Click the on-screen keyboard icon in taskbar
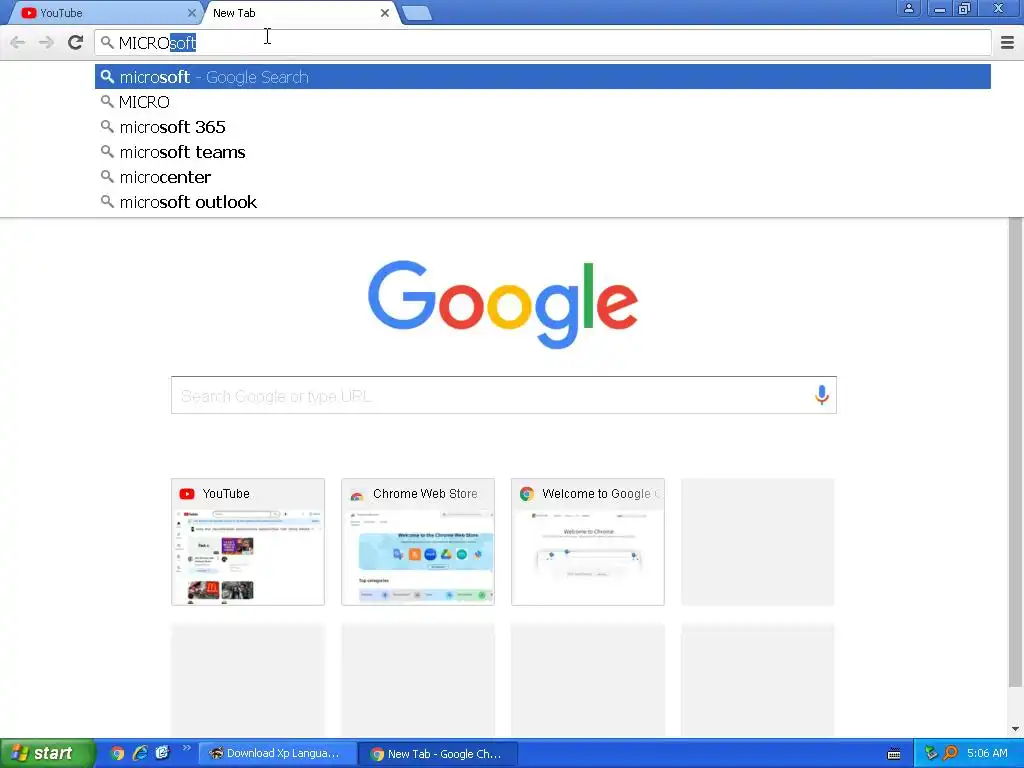Image resolution: width=1024 pixels, height=768 pixels. [x=894, y=754]
